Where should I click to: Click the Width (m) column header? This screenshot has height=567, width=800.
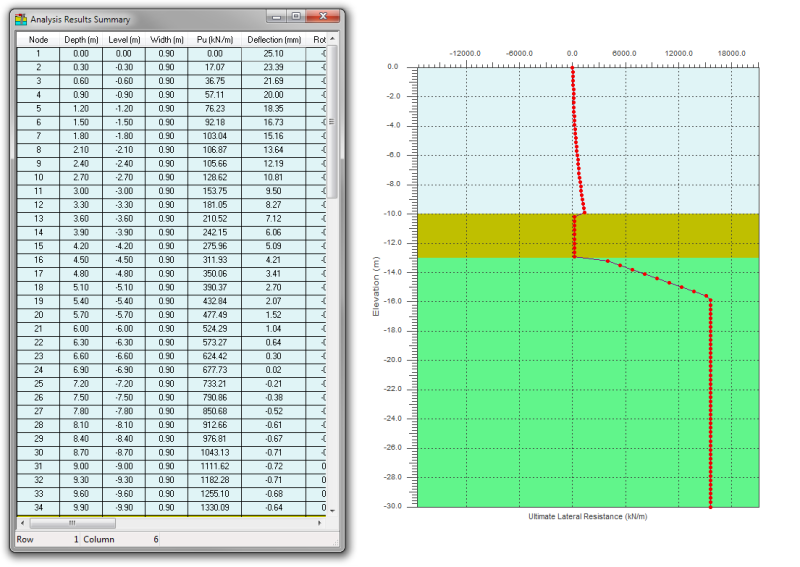pyautogui.click(x=167, y=40)
